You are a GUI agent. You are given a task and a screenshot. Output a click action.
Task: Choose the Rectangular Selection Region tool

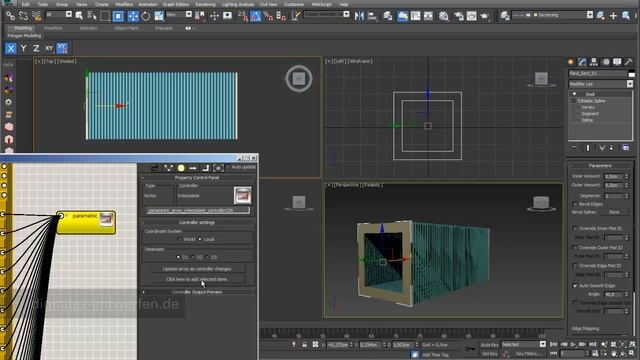105,16
